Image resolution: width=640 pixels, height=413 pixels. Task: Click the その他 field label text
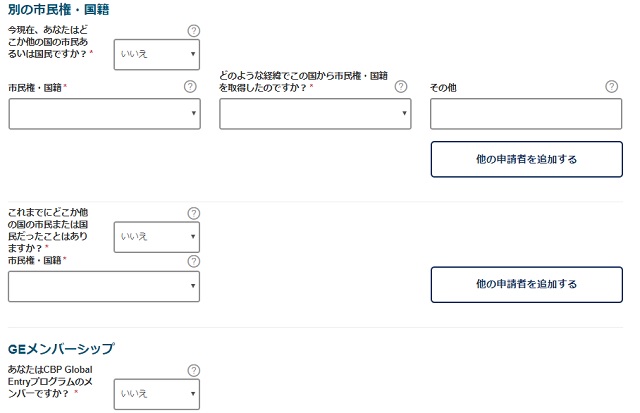[443, 88]
